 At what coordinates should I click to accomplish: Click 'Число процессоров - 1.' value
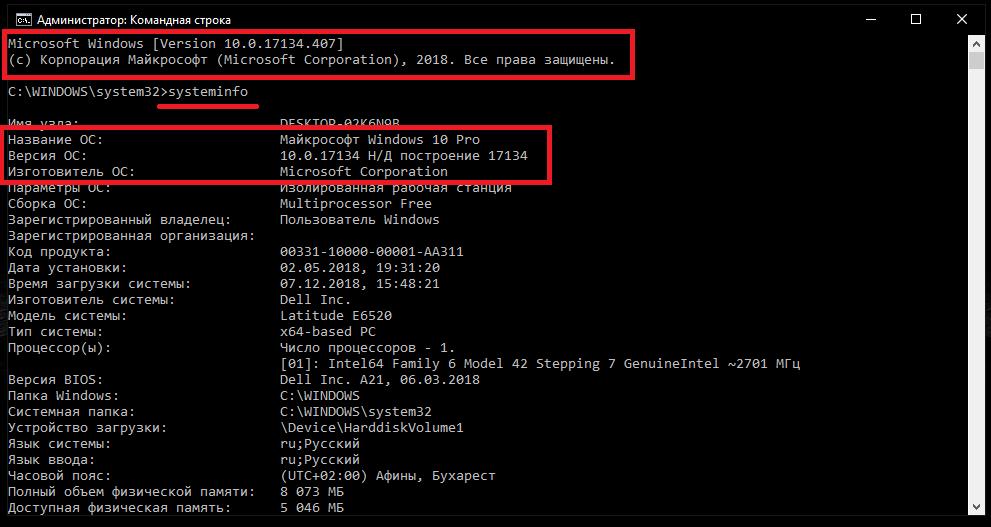click(x=367, y=348)
